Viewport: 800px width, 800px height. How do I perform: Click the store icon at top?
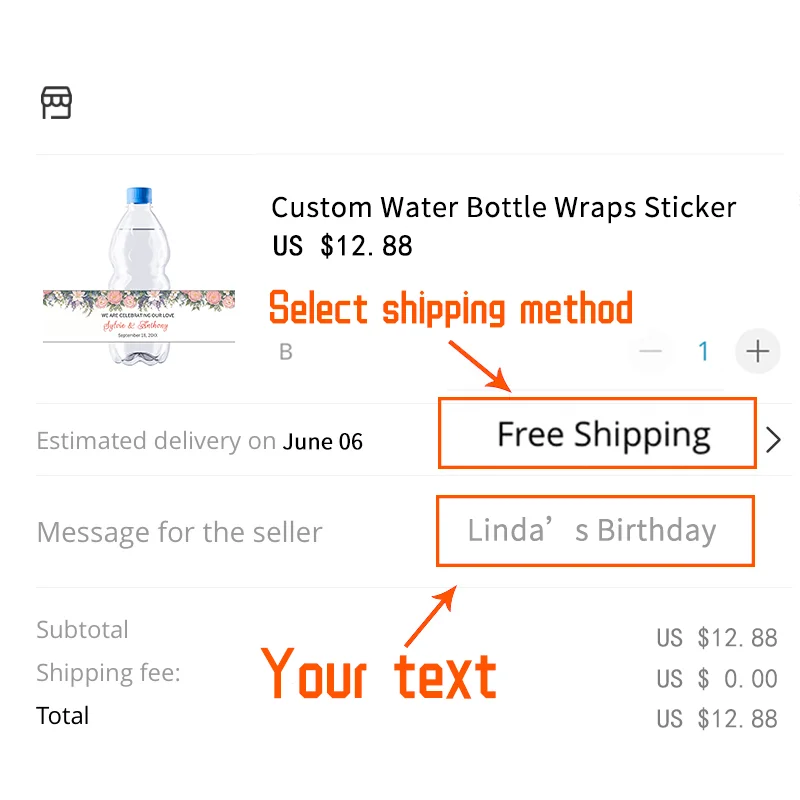(x=56, y=102)
